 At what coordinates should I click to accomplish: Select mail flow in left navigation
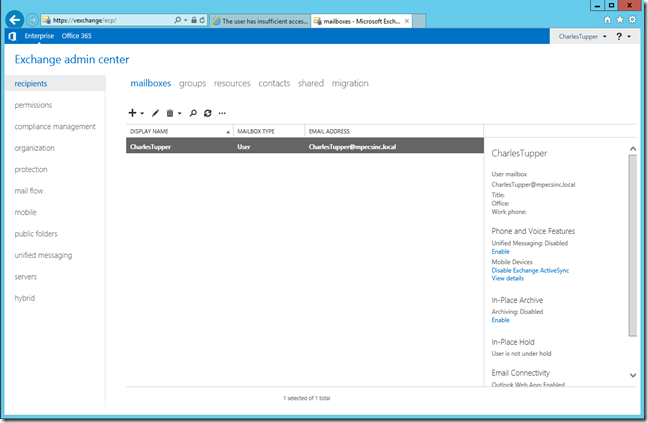[x=30, y=191]
